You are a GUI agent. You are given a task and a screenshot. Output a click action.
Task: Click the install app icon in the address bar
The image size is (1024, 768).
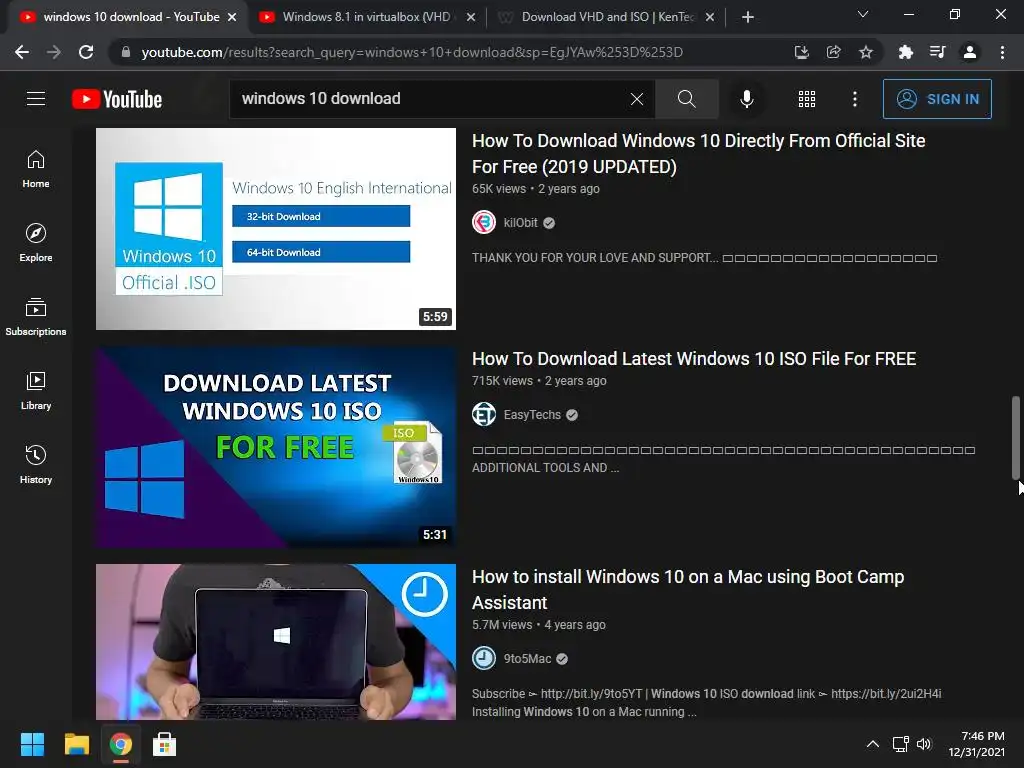coord(801,52)
